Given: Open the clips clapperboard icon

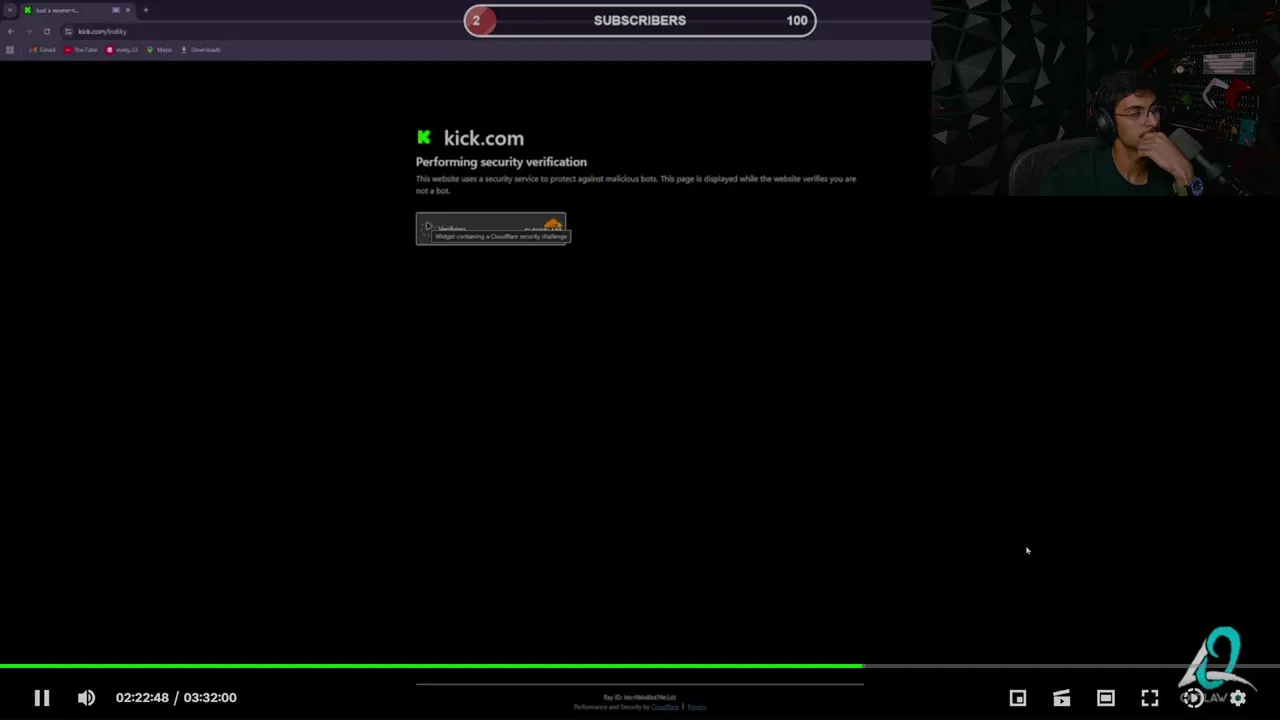Looking at the screenshot, I should tap(1062, 698).
